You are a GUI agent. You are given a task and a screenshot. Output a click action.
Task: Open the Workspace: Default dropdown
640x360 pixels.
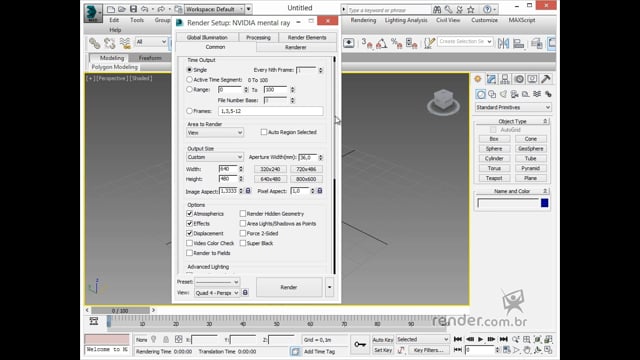[214, 9]
